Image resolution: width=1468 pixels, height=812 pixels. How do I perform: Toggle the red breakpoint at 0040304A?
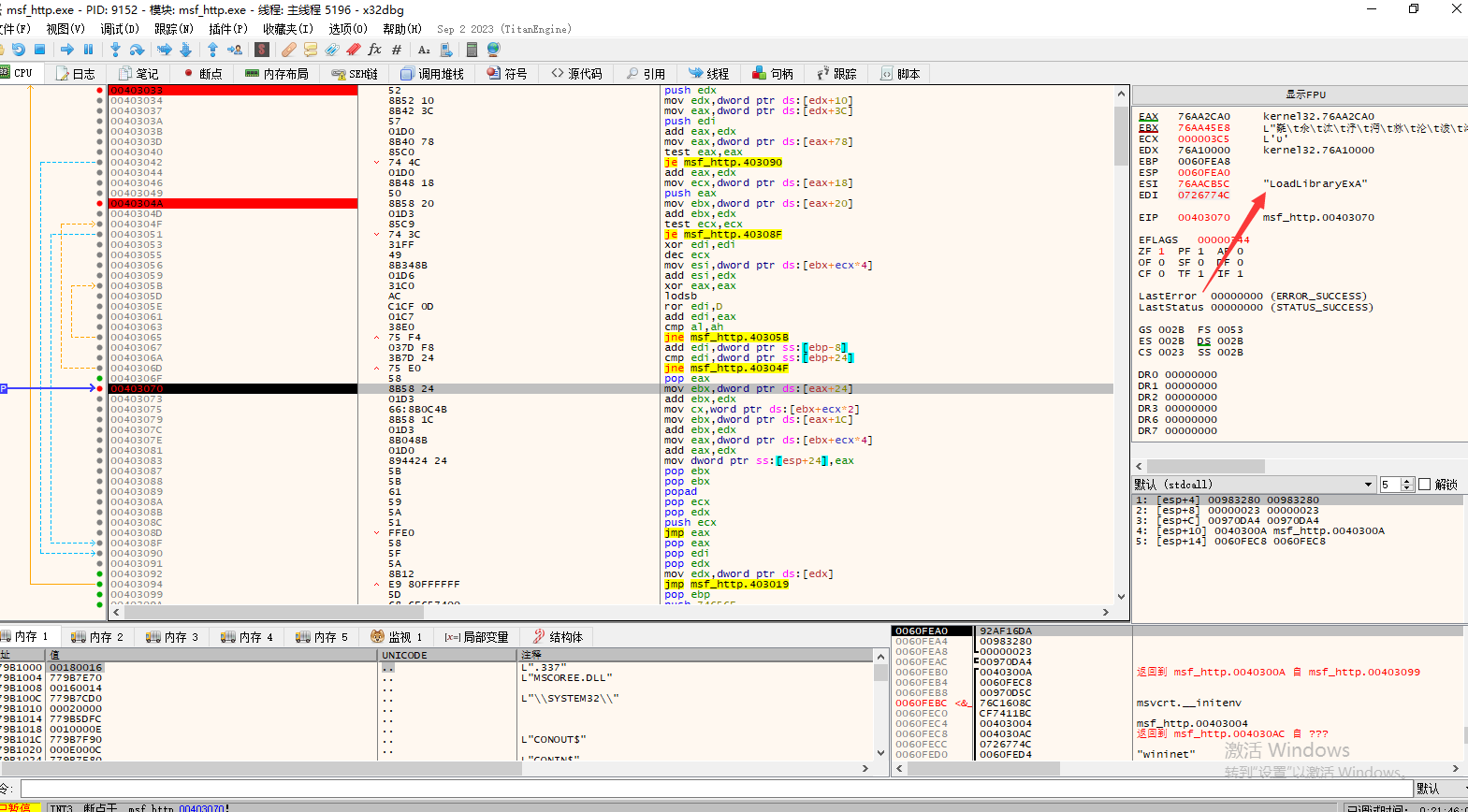(100, 203)
